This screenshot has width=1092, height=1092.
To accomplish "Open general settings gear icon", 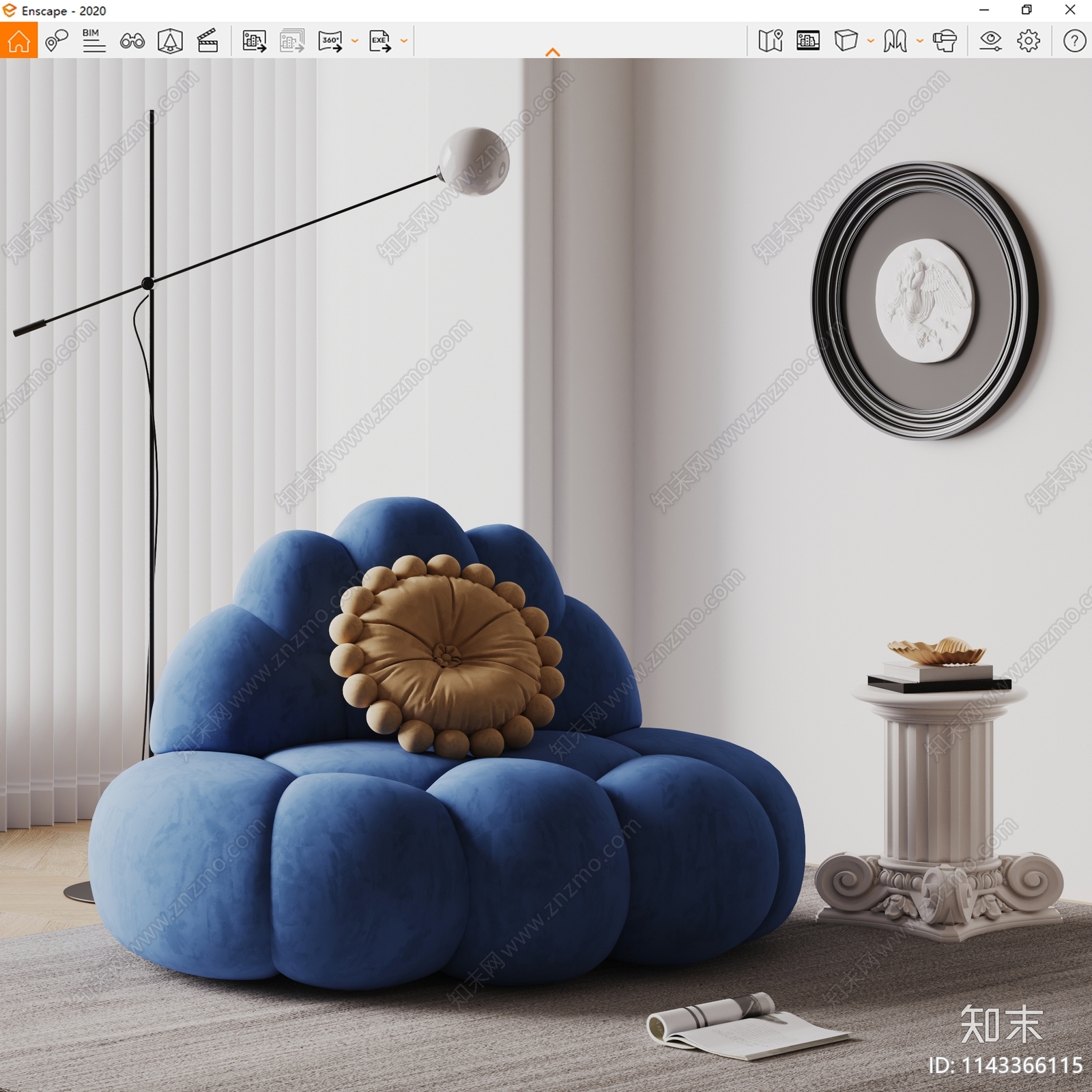I will pyautogui.click(x=1029, y=41).
